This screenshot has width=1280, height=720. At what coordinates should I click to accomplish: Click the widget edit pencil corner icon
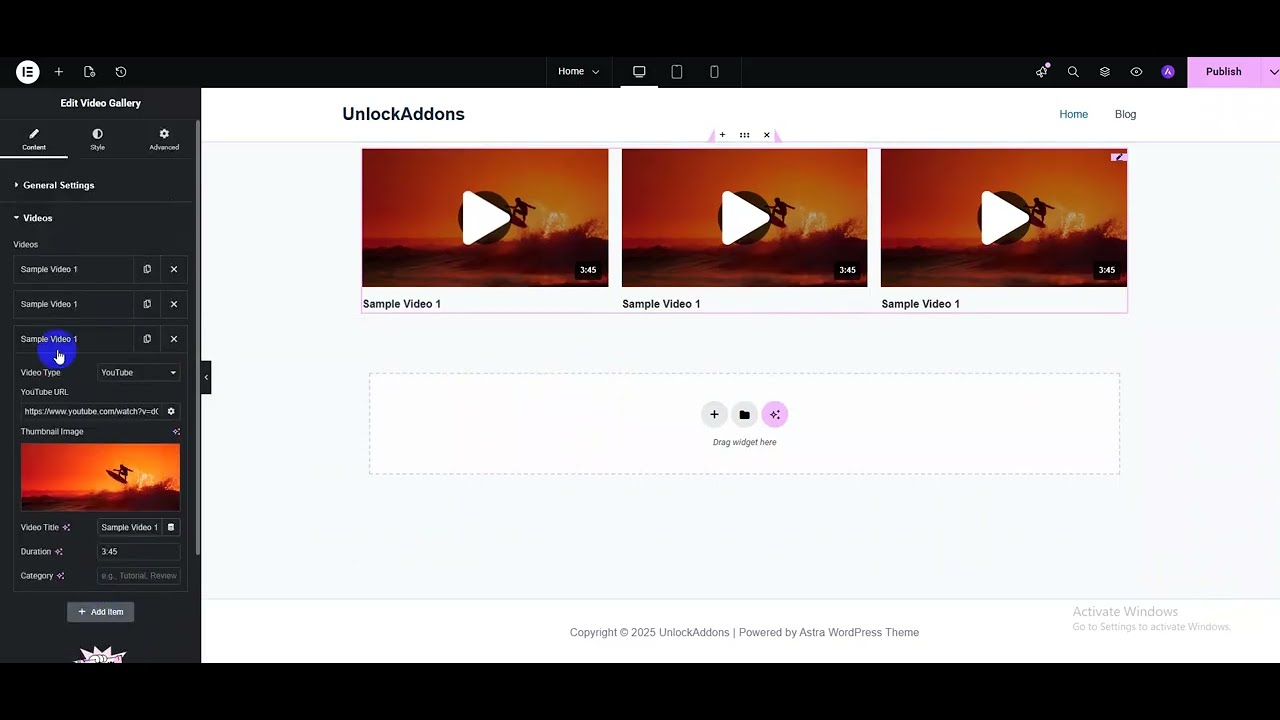[x=1119, y=157]
